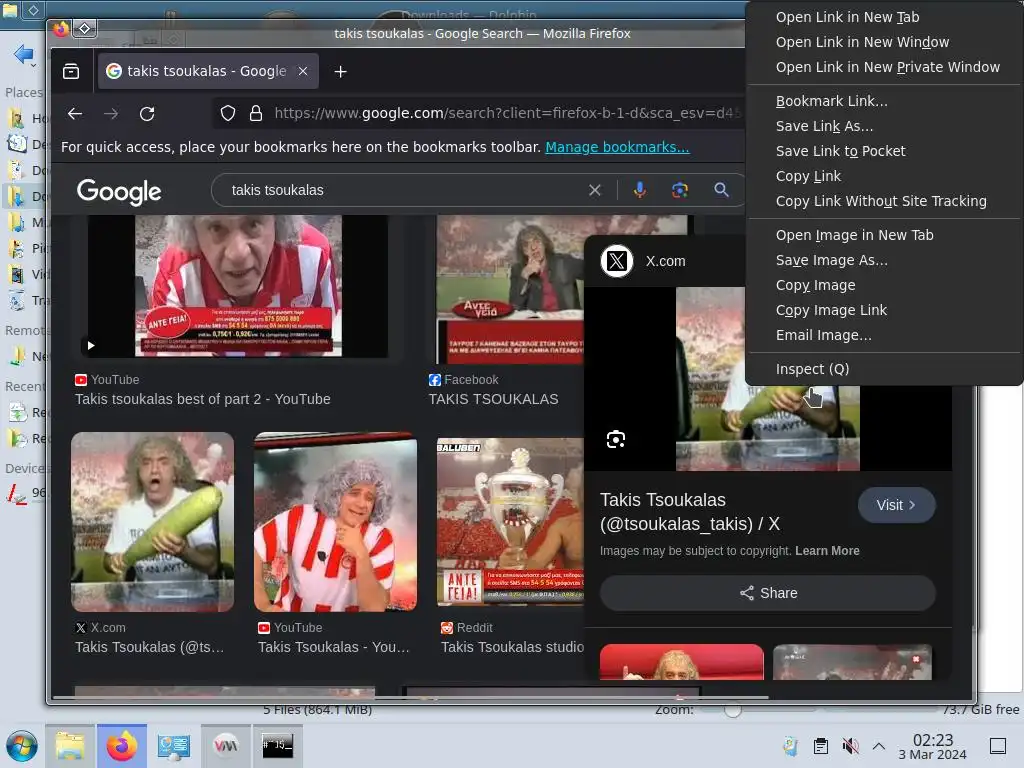Open Takis Tsoukalas X.com result title
The image size is (1024, 768).
coord(149,647)
